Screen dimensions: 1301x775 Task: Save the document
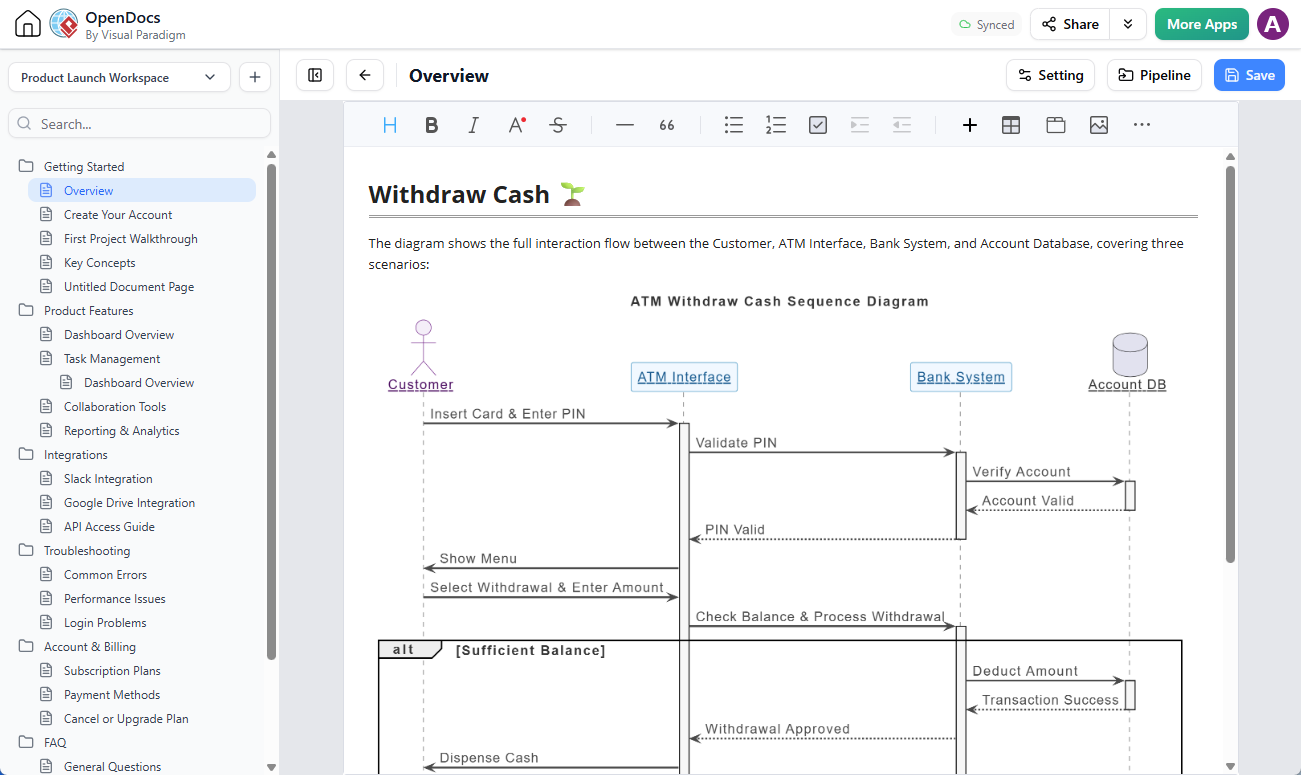1249,75
